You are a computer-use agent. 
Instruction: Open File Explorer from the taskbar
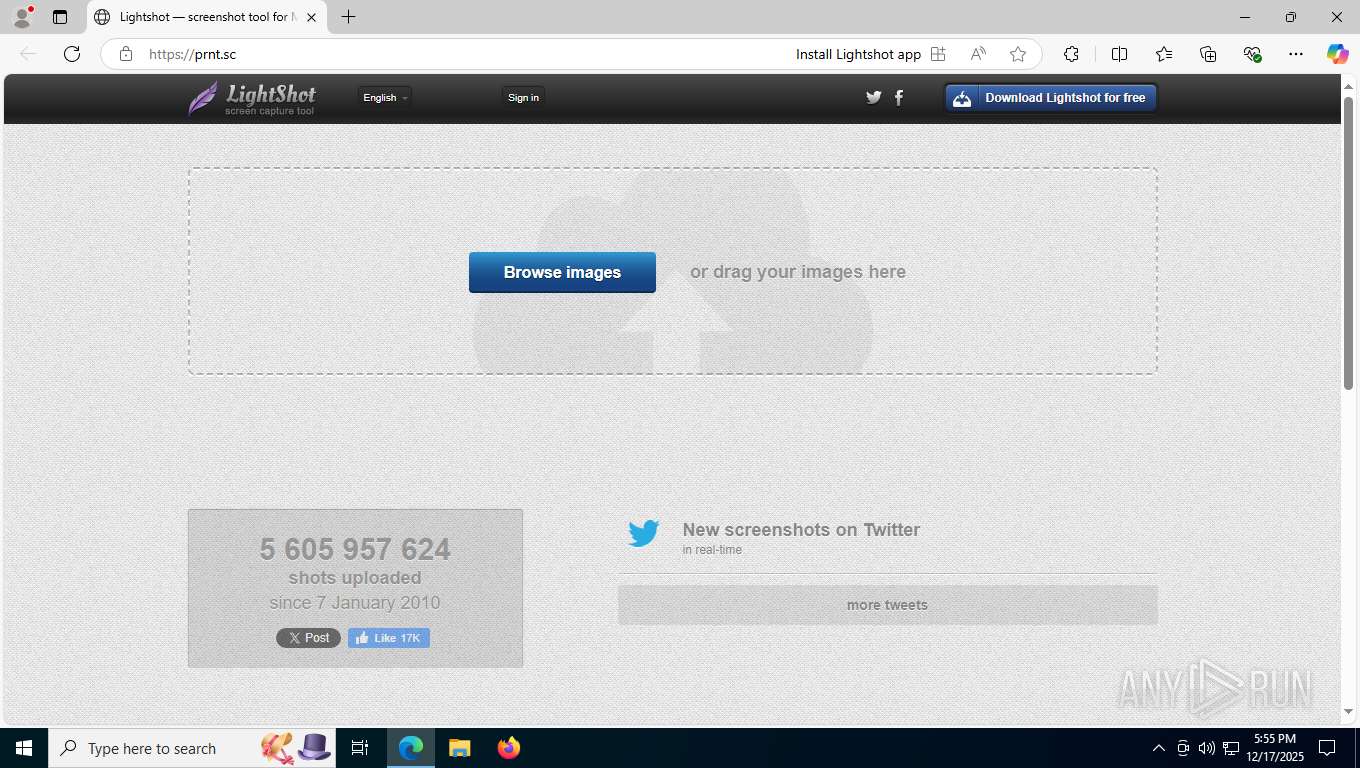[x=460, y=748]
